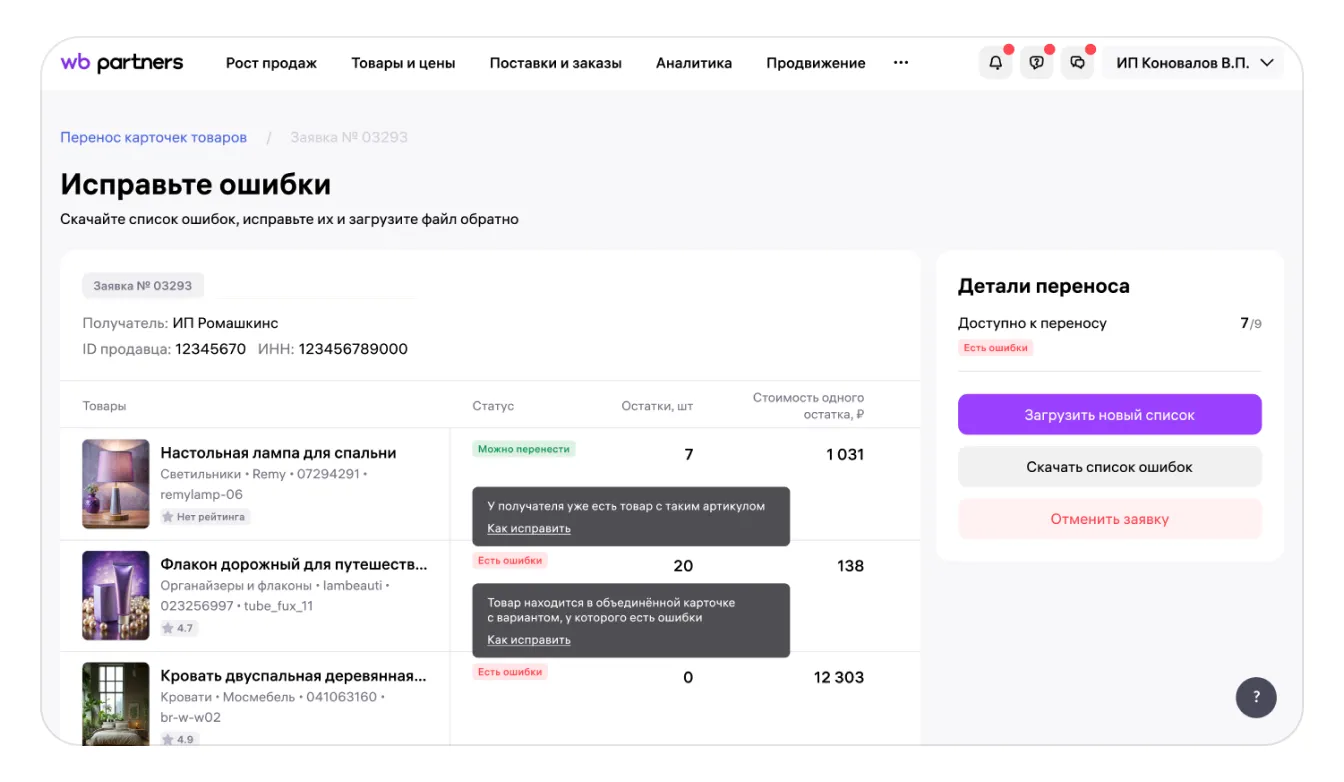Click the 'Есть ошибки' status on Флакон дорожный
This screenshot has width=1344, height=782.
point(510,561)
